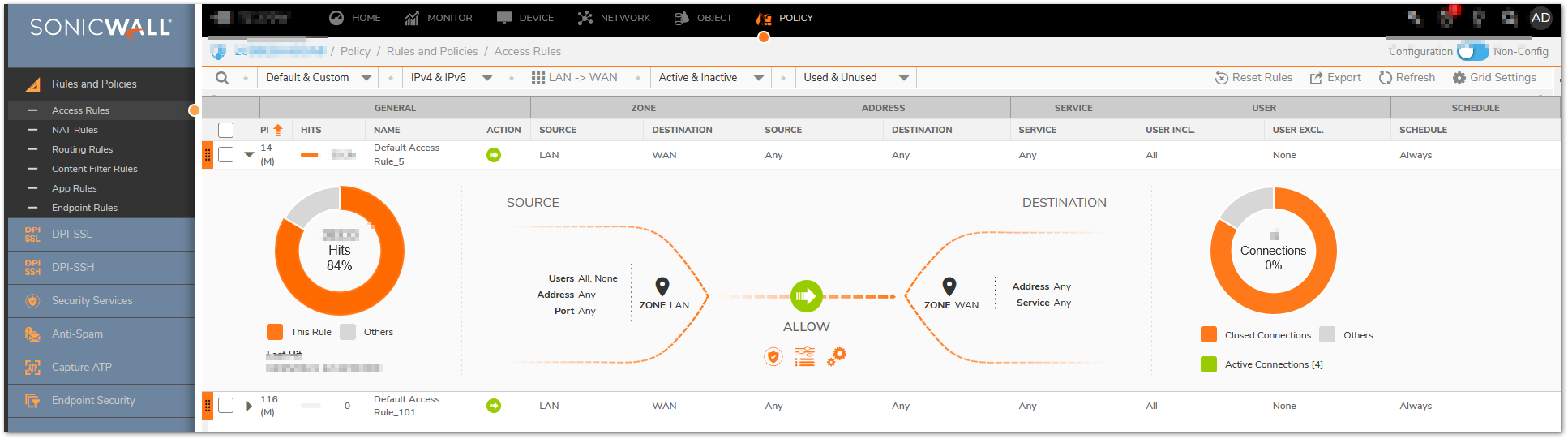Image resolution: width=1568 pixels, height=439 pixels.
Task: Open the MONITOR top navigation tab
Action: tap(438, 18)
